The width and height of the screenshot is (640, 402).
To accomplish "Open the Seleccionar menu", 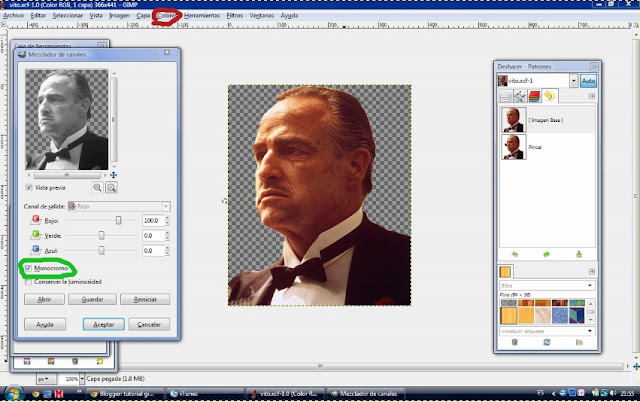I will click(68, 16).
